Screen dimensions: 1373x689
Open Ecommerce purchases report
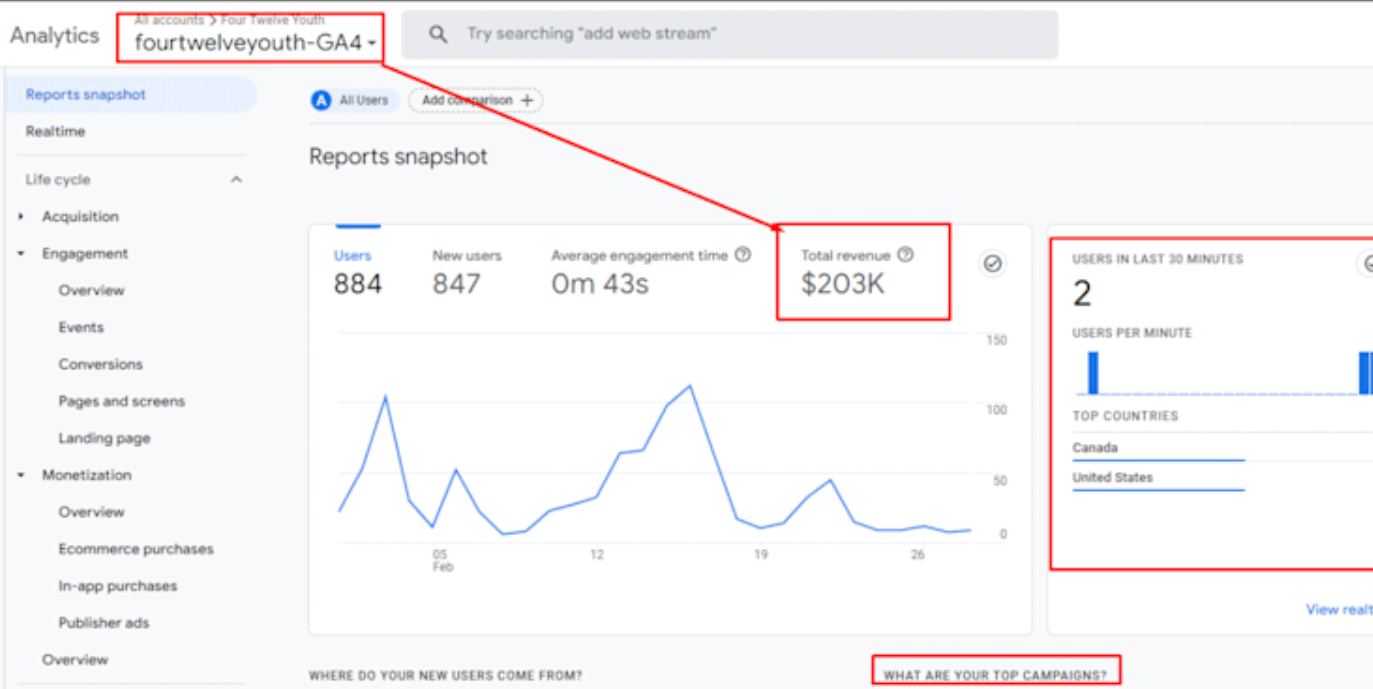click(x=136, y=549)
